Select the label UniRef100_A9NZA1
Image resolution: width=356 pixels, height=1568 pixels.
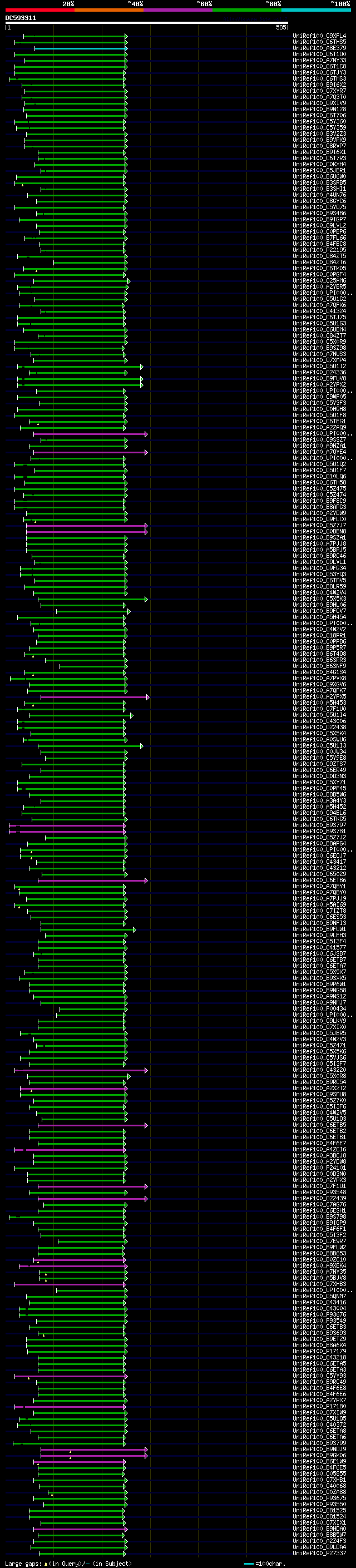tap(319, 446)
